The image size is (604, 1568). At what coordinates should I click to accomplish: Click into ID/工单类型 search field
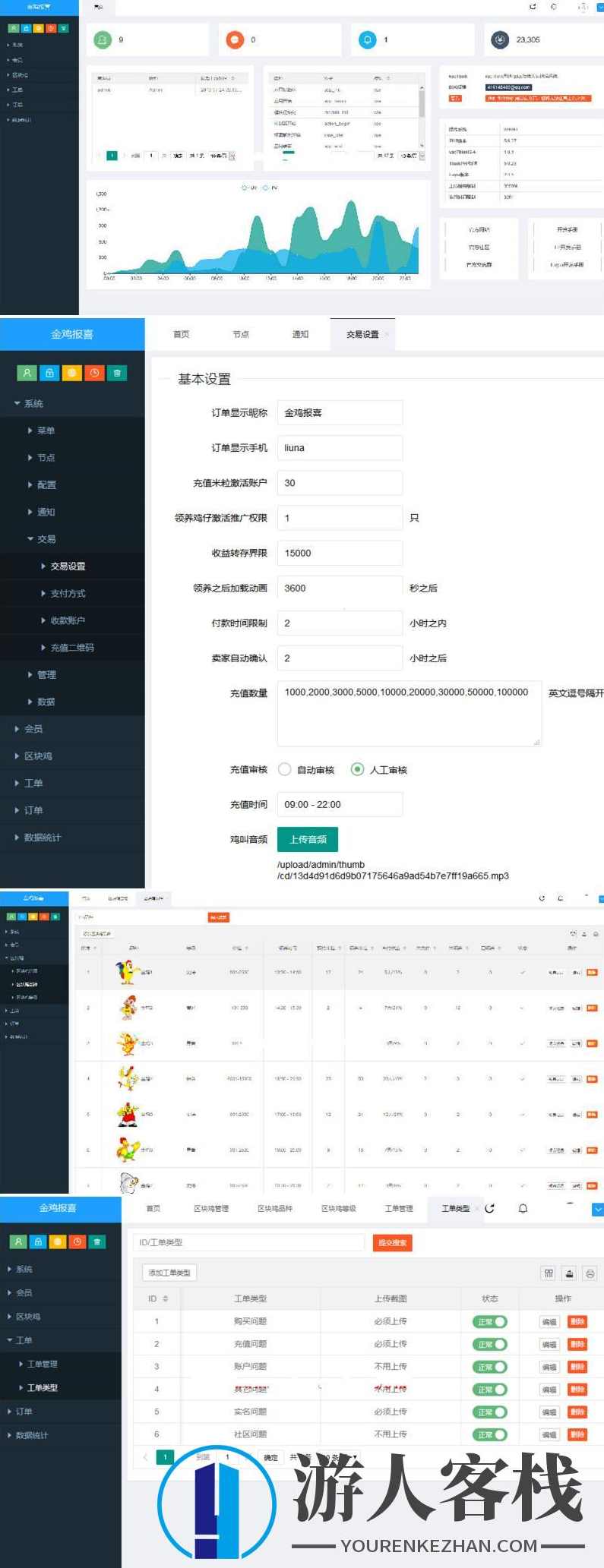(x=249, y=1242)
